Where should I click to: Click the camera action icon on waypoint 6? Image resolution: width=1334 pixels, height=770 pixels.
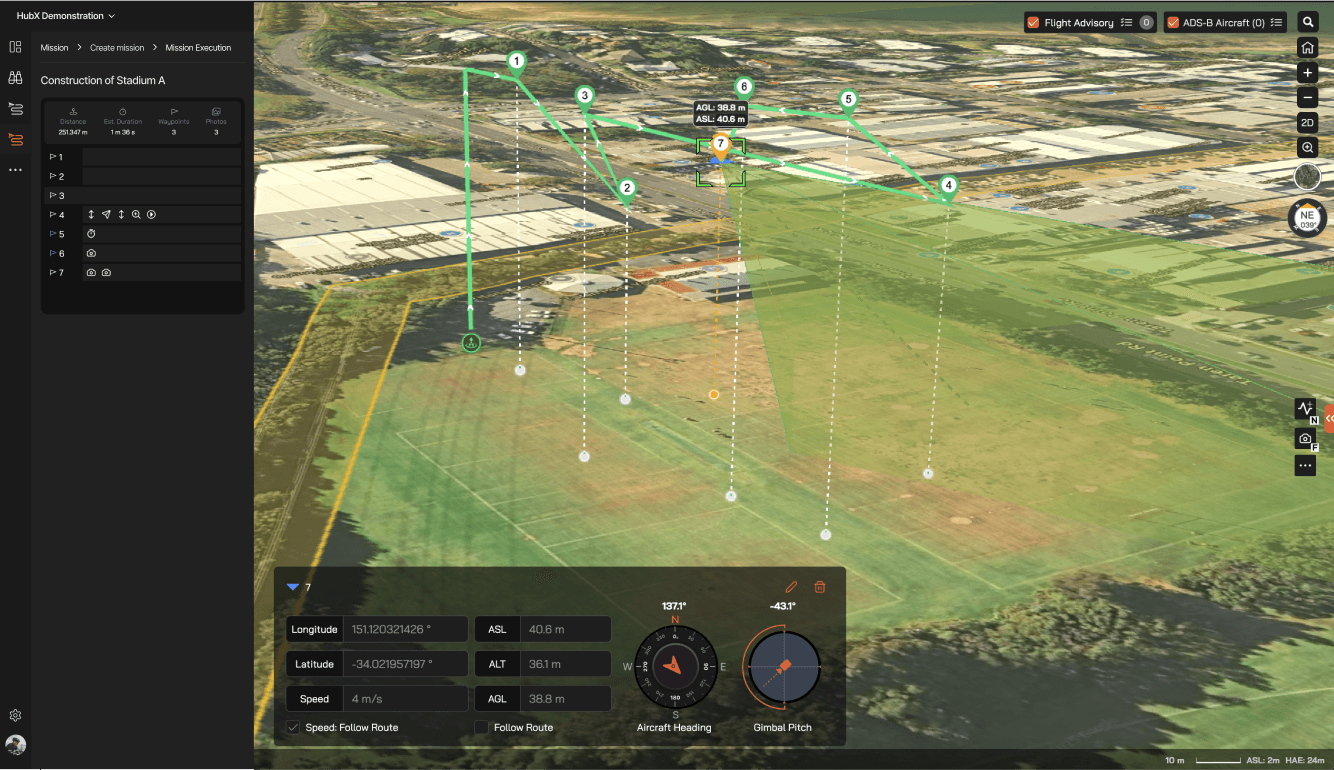coord(91,253)
